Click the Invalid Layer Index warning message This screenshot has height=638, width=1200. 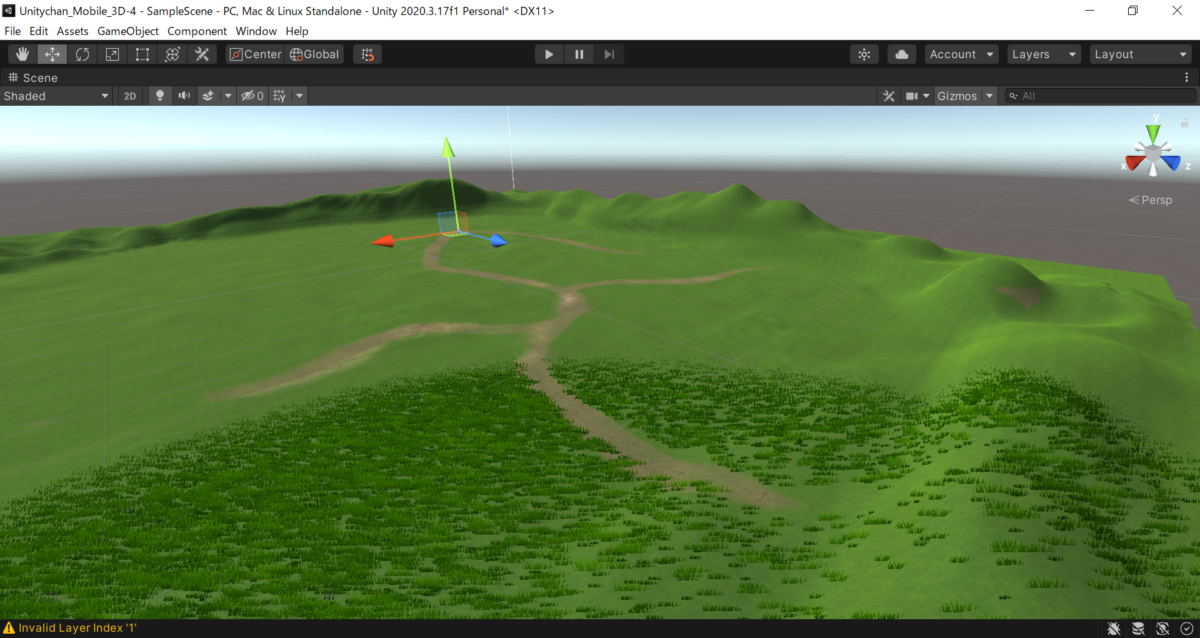(x=77, y=628)
